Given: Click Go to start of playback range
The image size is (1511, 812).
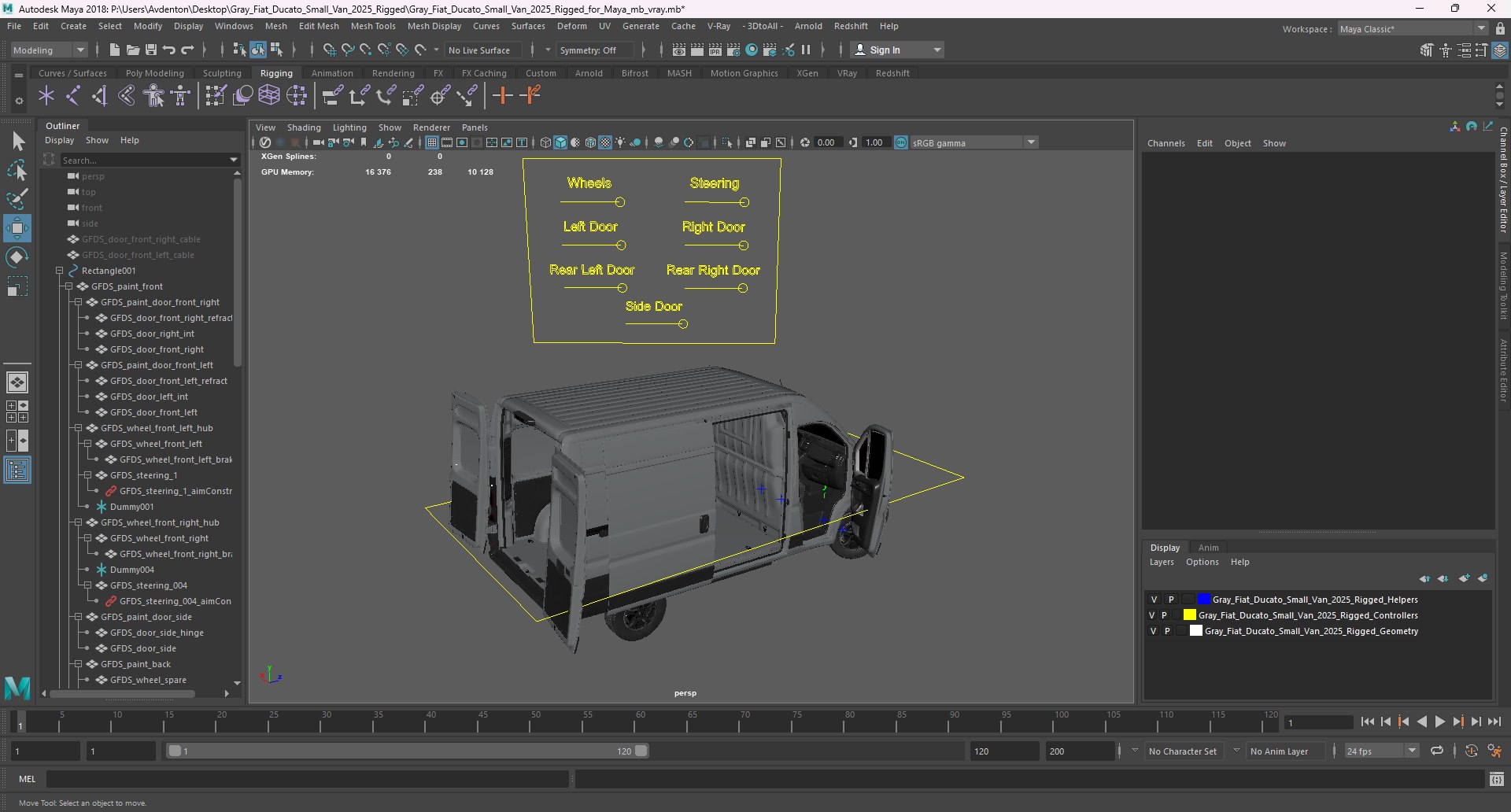Looking at the screenshot, I should pos(1367,722).
